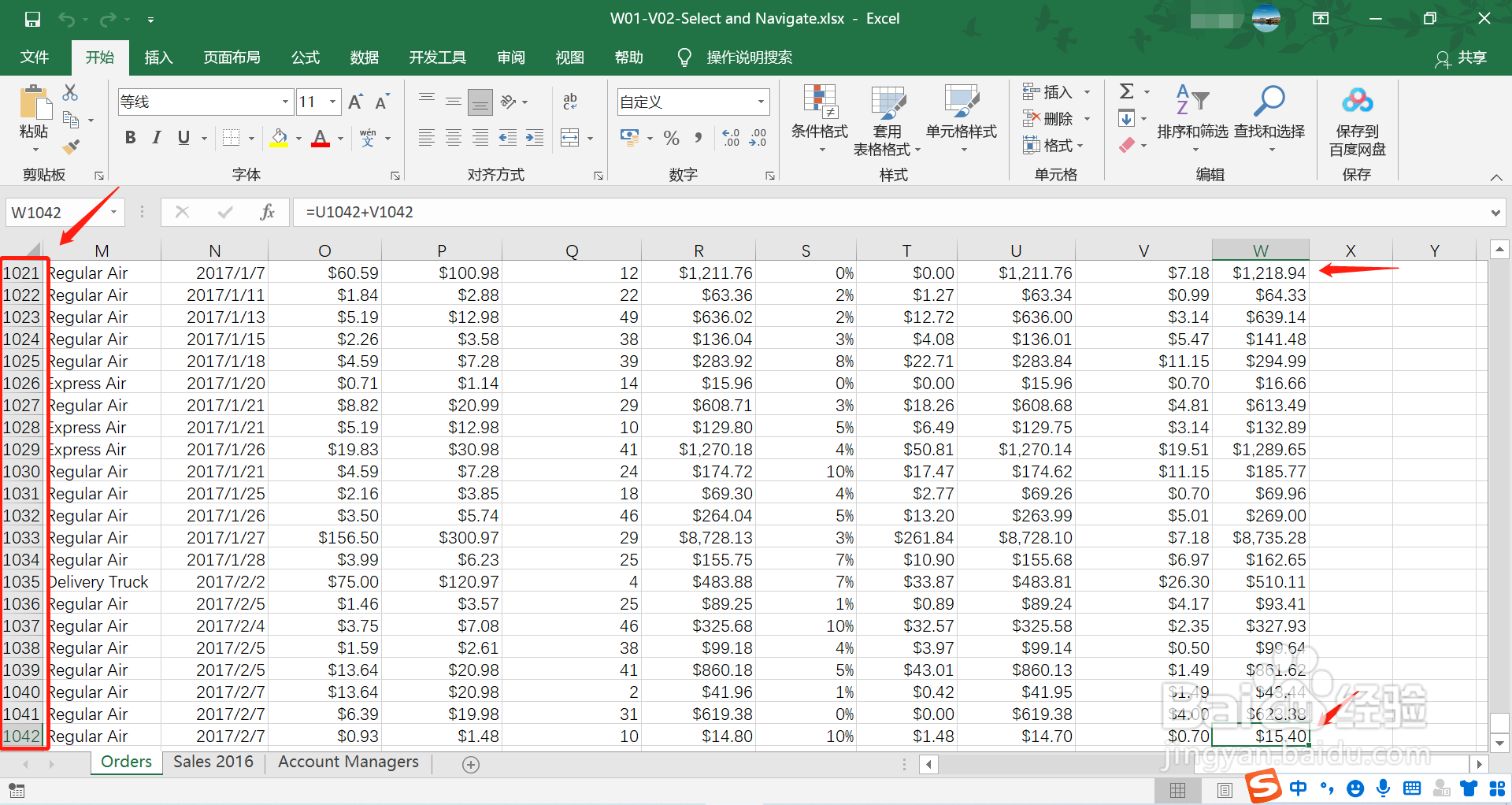Expand the number format 自定义 dropdown
Viewport: 1512px width, 805px height.
[761, 102]
